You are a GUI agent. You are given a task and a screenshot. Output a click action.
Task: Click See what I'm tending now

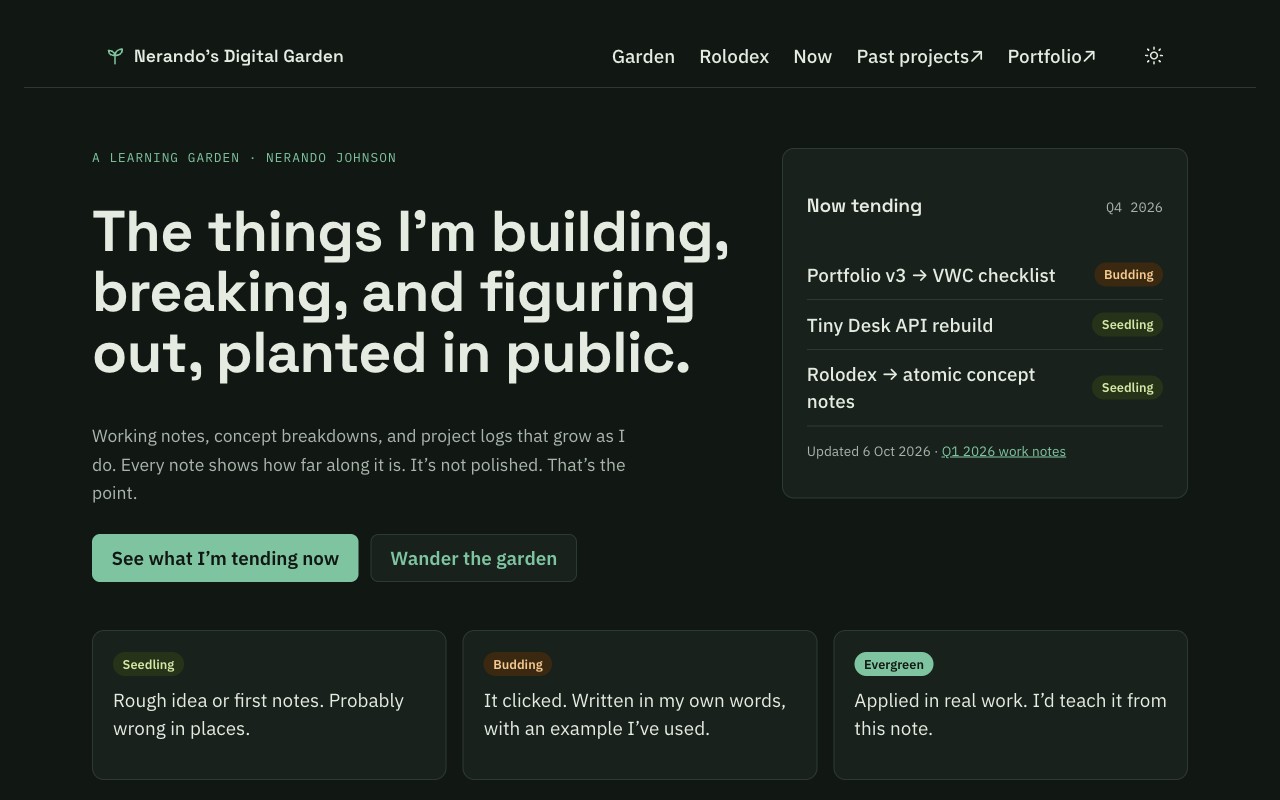225,558
